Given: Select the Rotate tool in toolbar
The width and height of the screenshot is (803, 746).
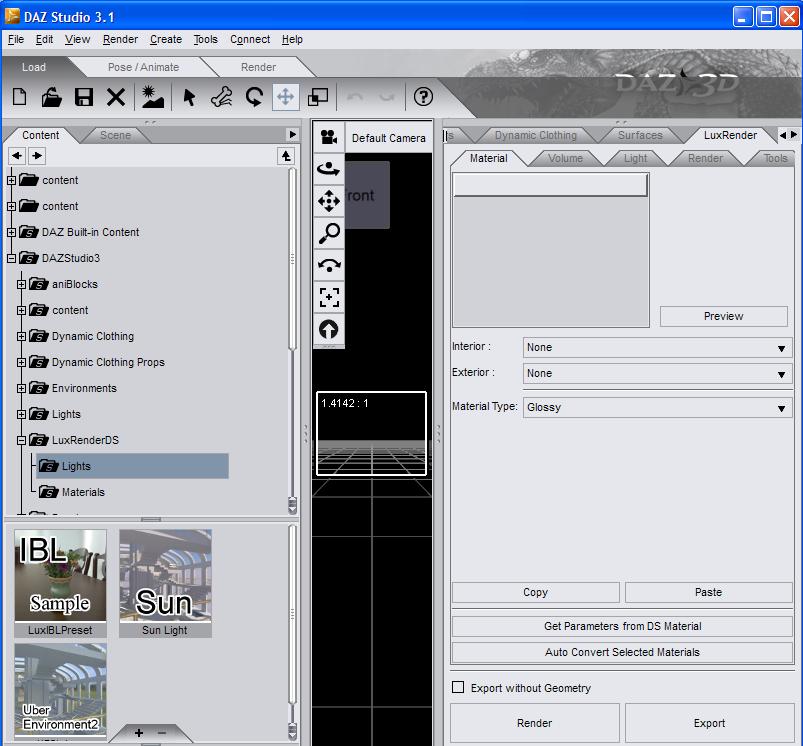Looking at the screenshot, I should (x=254, y=97).
